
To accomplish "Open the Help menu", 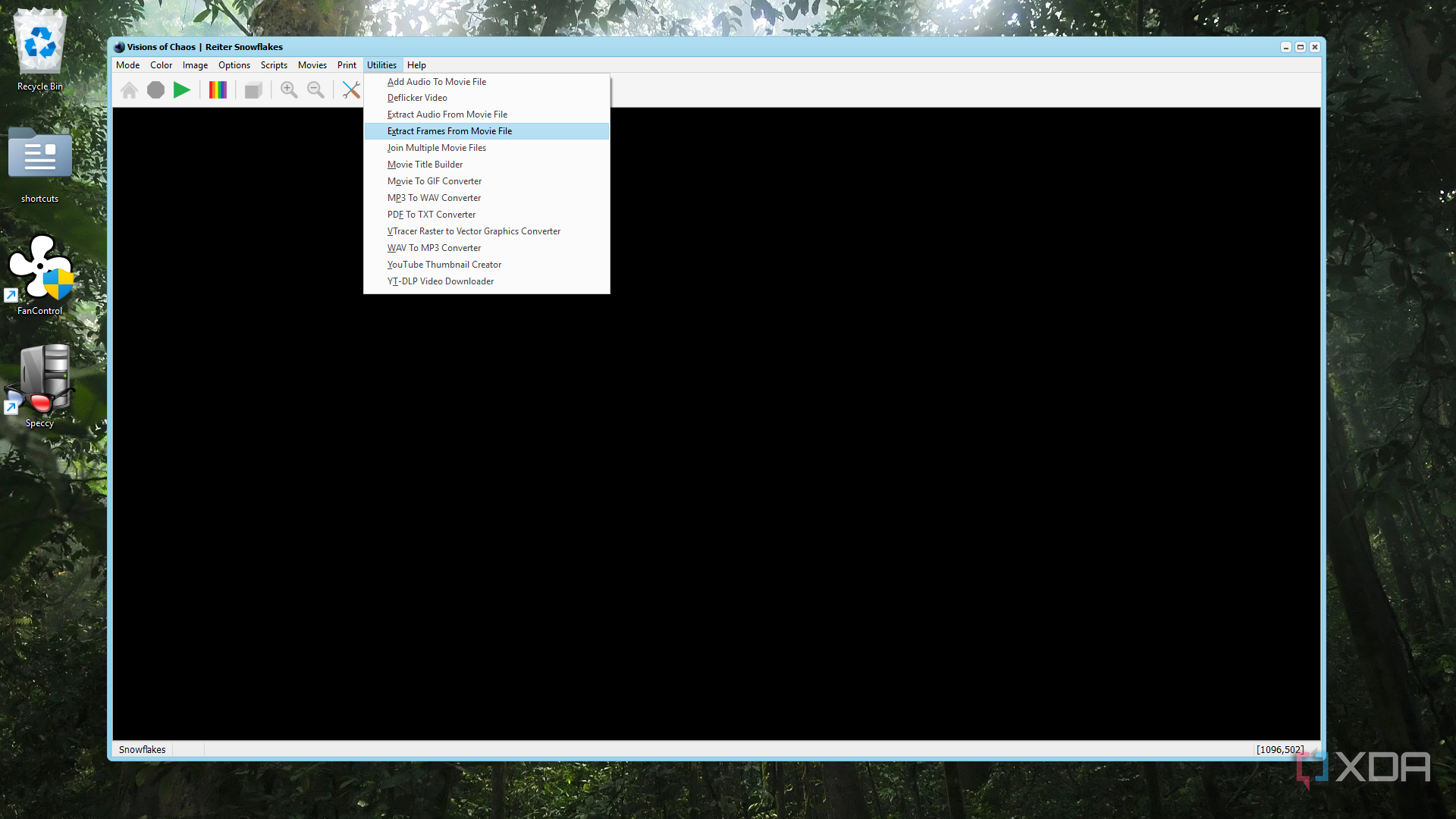I will click(x=416, y=65).
